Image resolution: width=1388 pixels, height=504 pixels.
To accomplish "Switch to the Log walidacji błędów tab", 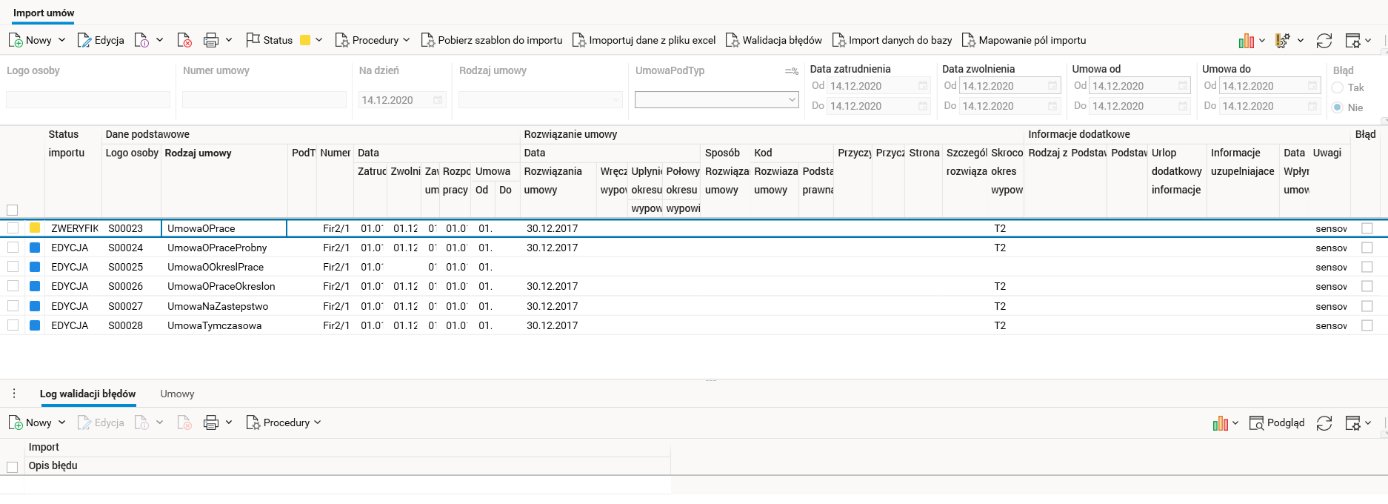I will pos(88,394).
